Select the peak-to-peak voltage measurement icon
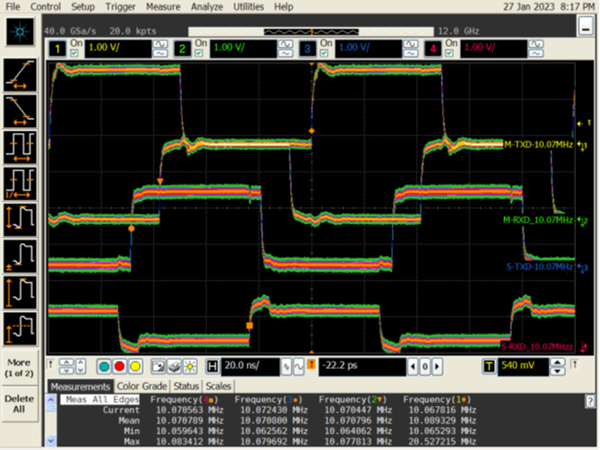Screen dimensions: 600x450 click(x=20, y=220)
